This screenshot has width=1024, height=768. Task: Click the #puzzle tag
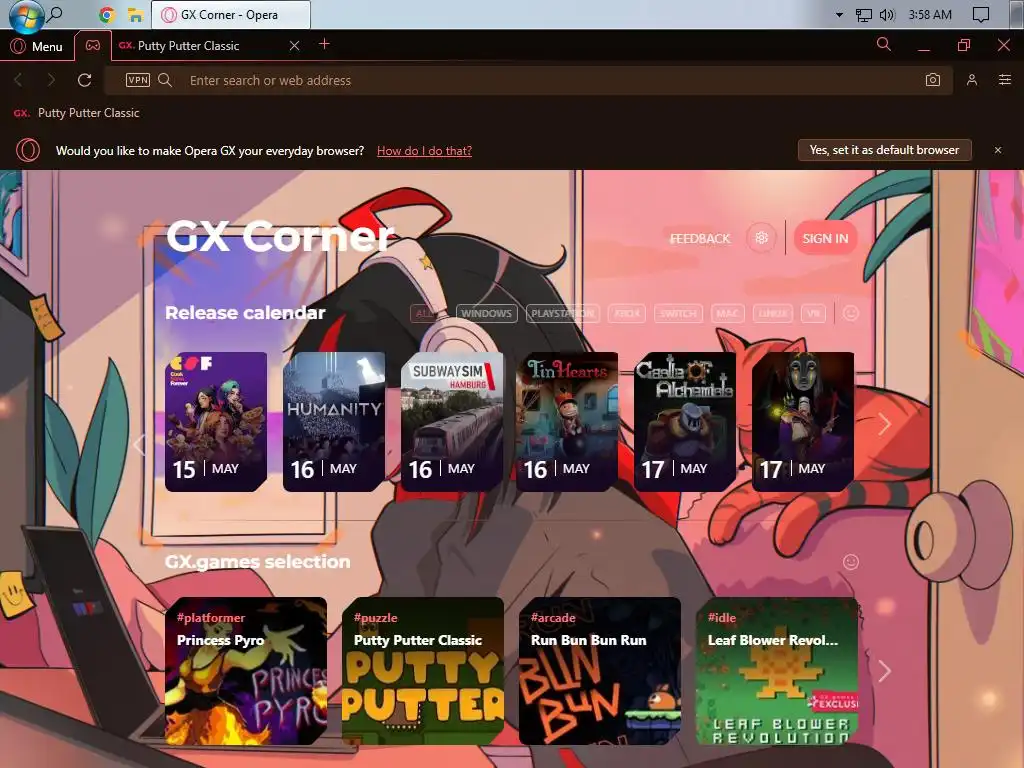pyautogui.click(x=376, y=618)
